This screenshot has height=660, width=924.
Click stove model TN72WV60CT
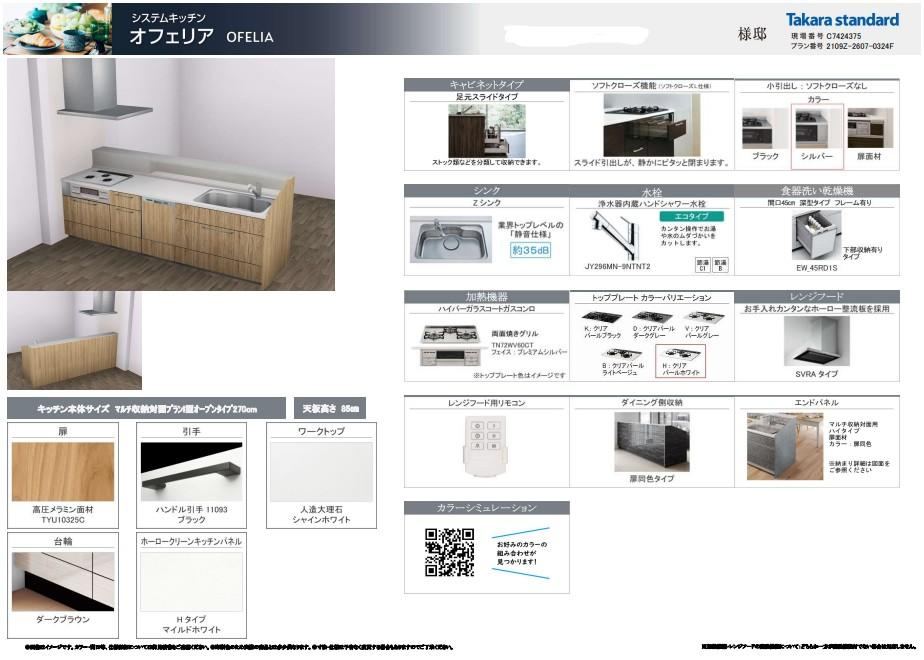pos(512,345)
